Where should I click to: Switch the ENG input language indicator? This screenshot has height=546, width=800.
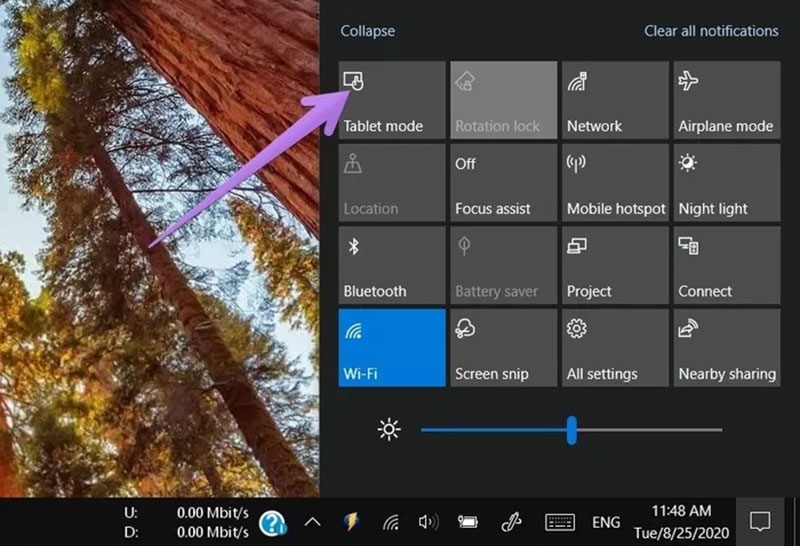click(x=606, y=523)
